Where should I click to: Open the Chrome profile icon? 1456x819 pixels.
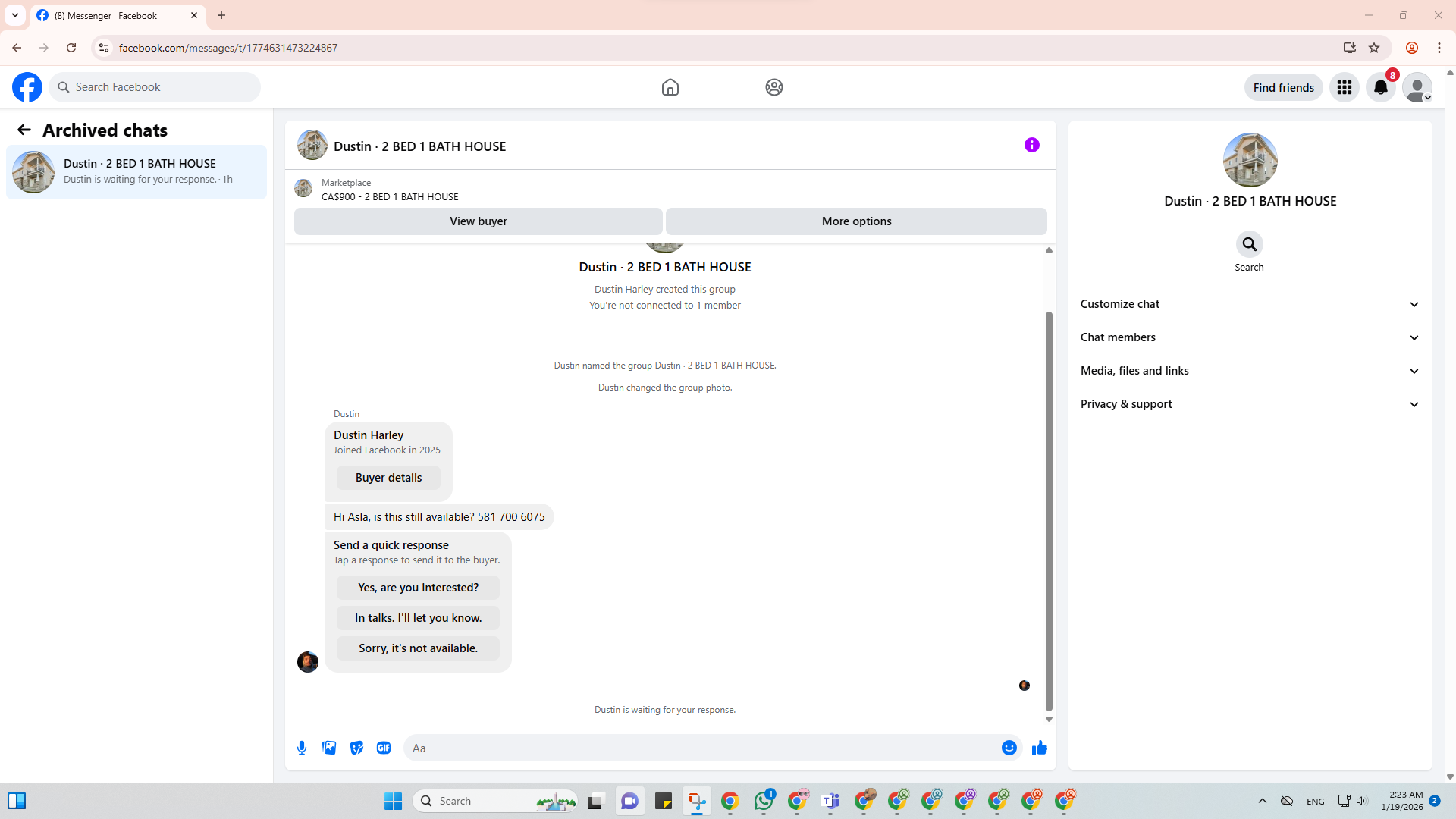point(1412,48)
